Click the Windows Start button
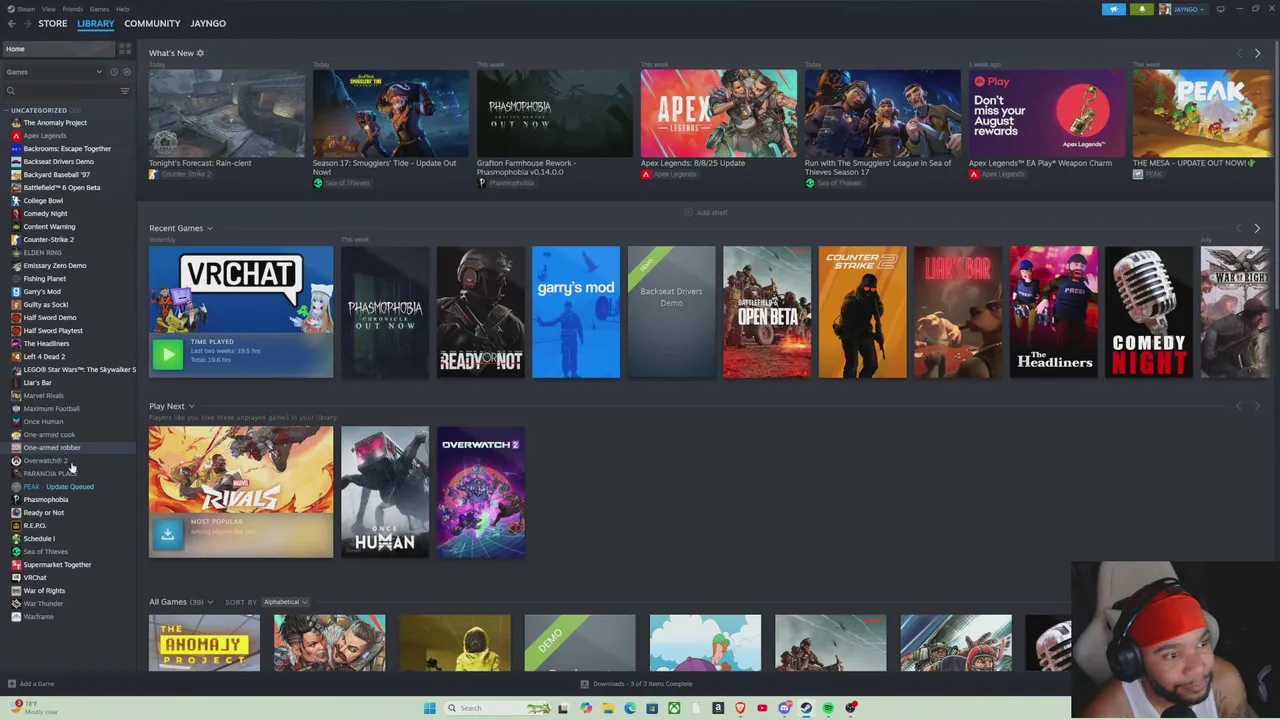The width and height of the screenshot is (1280, 720). 430,708
